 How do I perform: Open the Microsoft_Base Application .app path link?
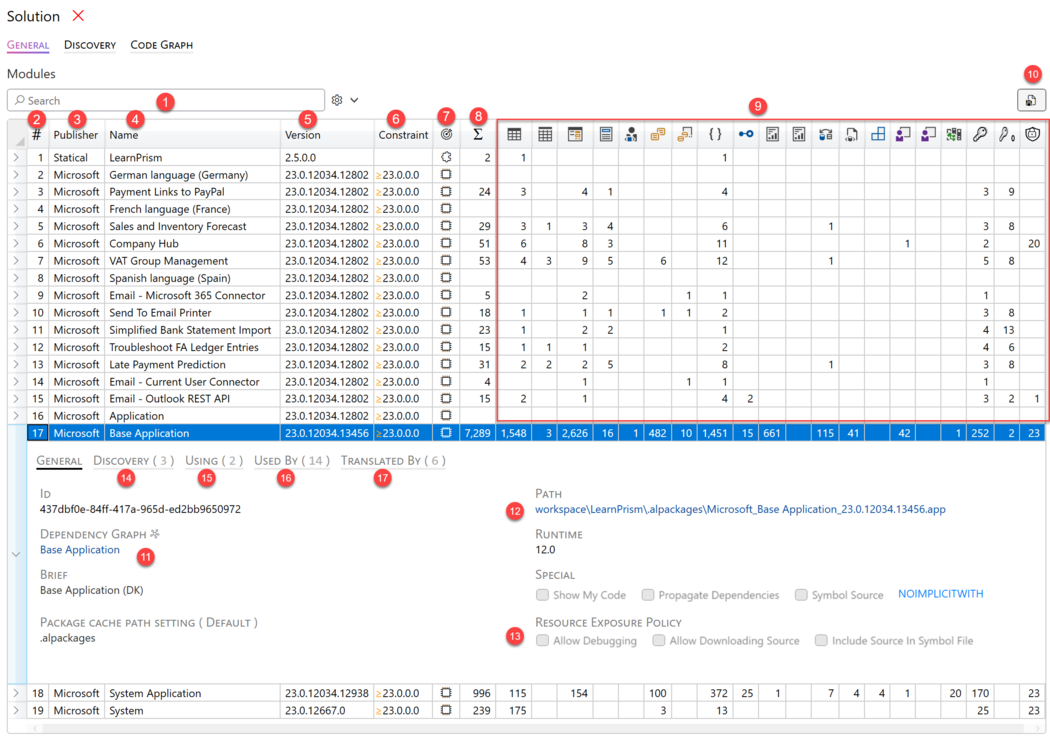coord(740,509)
